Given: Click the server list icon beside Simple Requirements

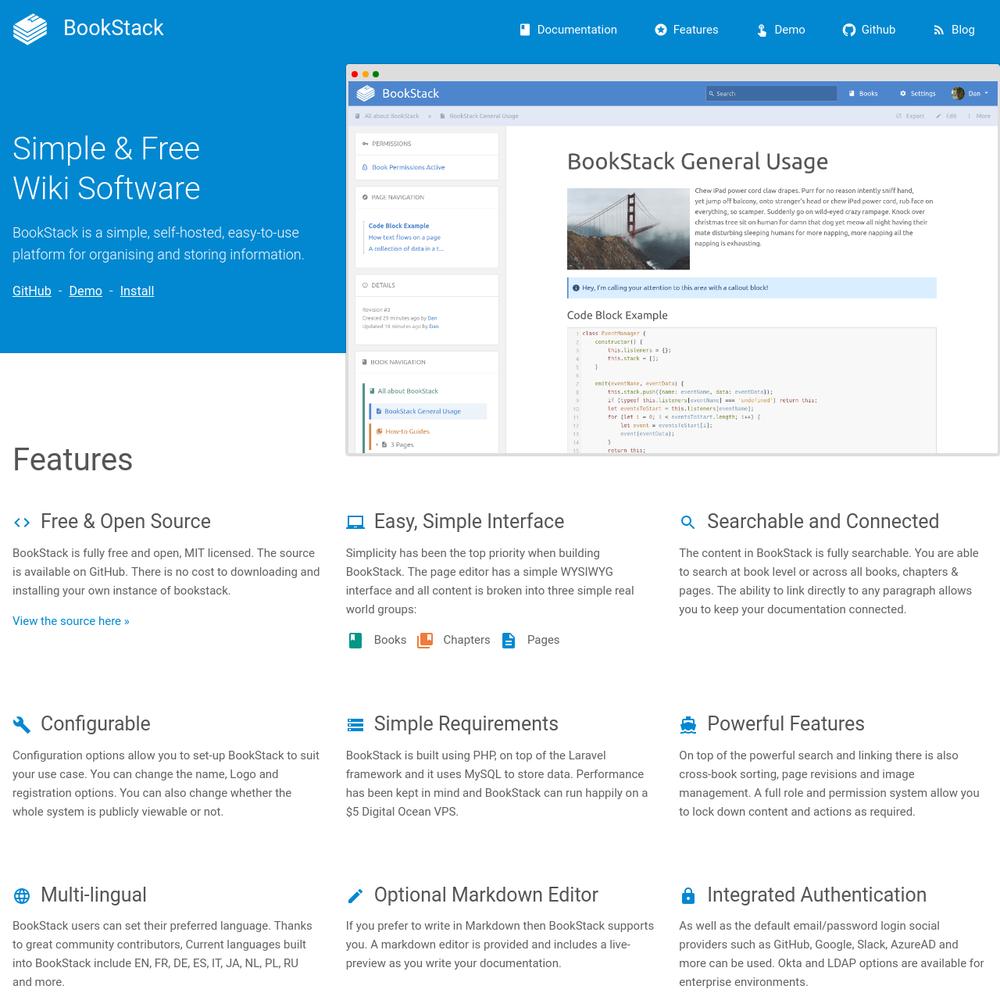Looking at the screenshot, I should click(355, 724).
